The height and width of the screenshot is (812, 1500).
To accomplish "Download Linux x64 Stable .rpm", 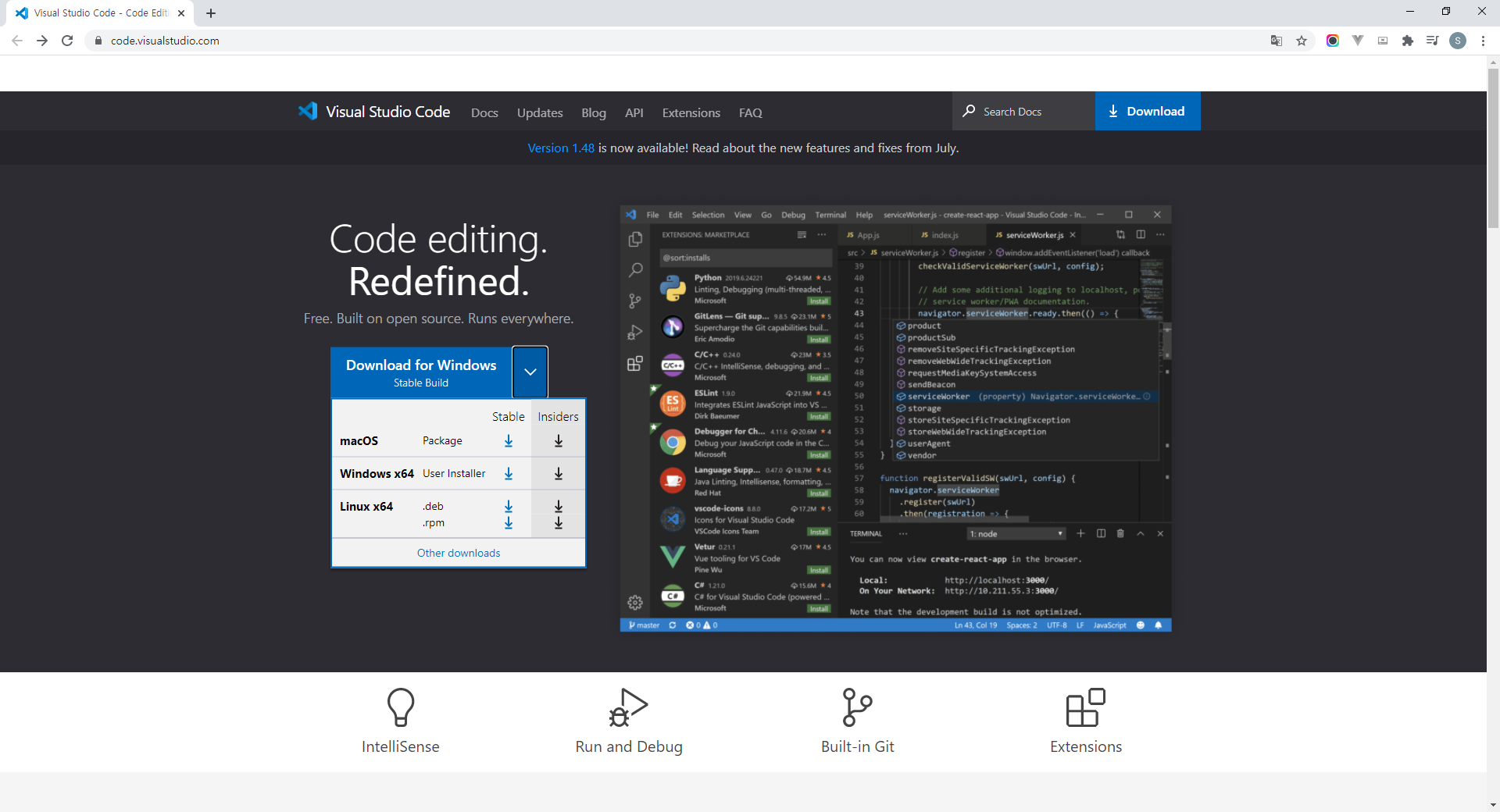I will [509, 523].
